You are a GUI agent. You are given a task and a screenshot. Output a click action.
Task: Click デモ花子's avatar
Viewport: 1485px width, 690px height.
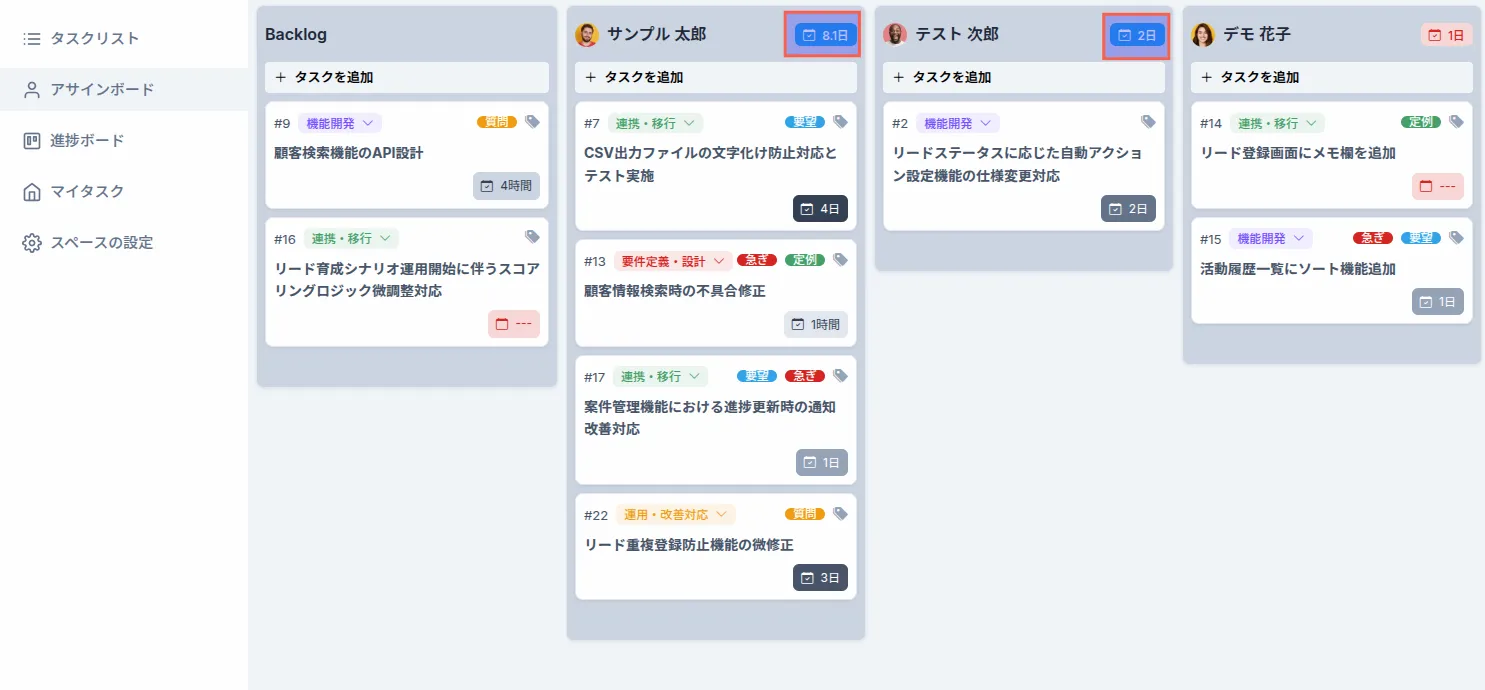click(x=1202, y=33)
